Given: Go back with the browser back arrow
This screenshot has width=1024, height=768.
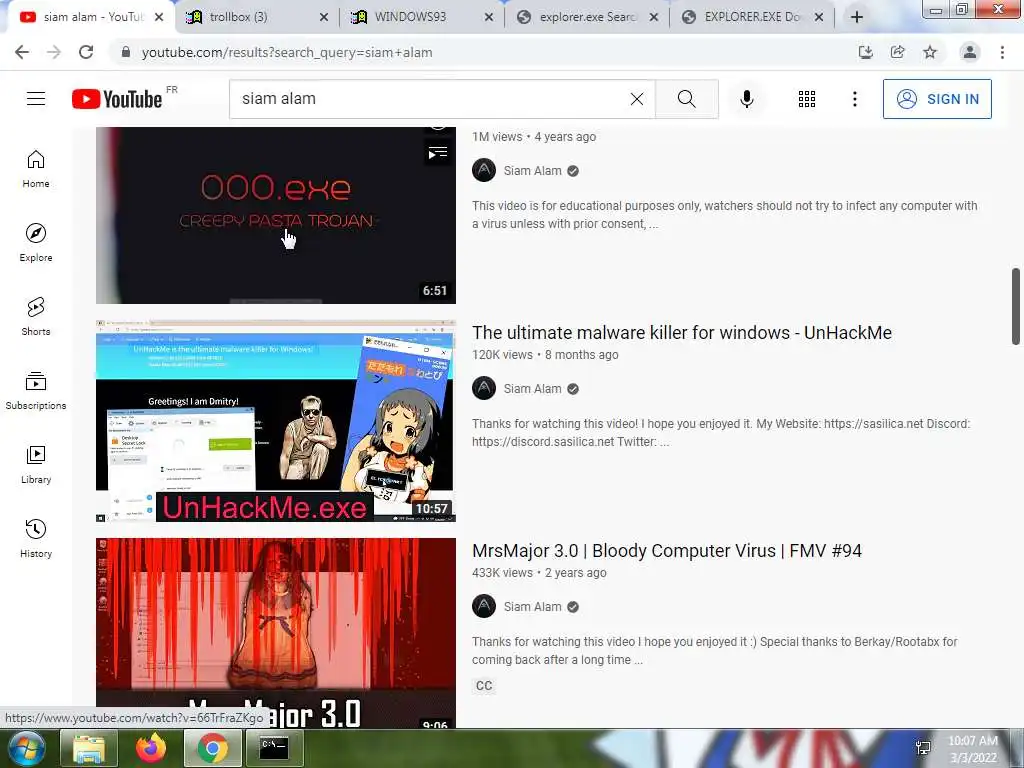Looking at the screenshot, I should coord(22,52).
